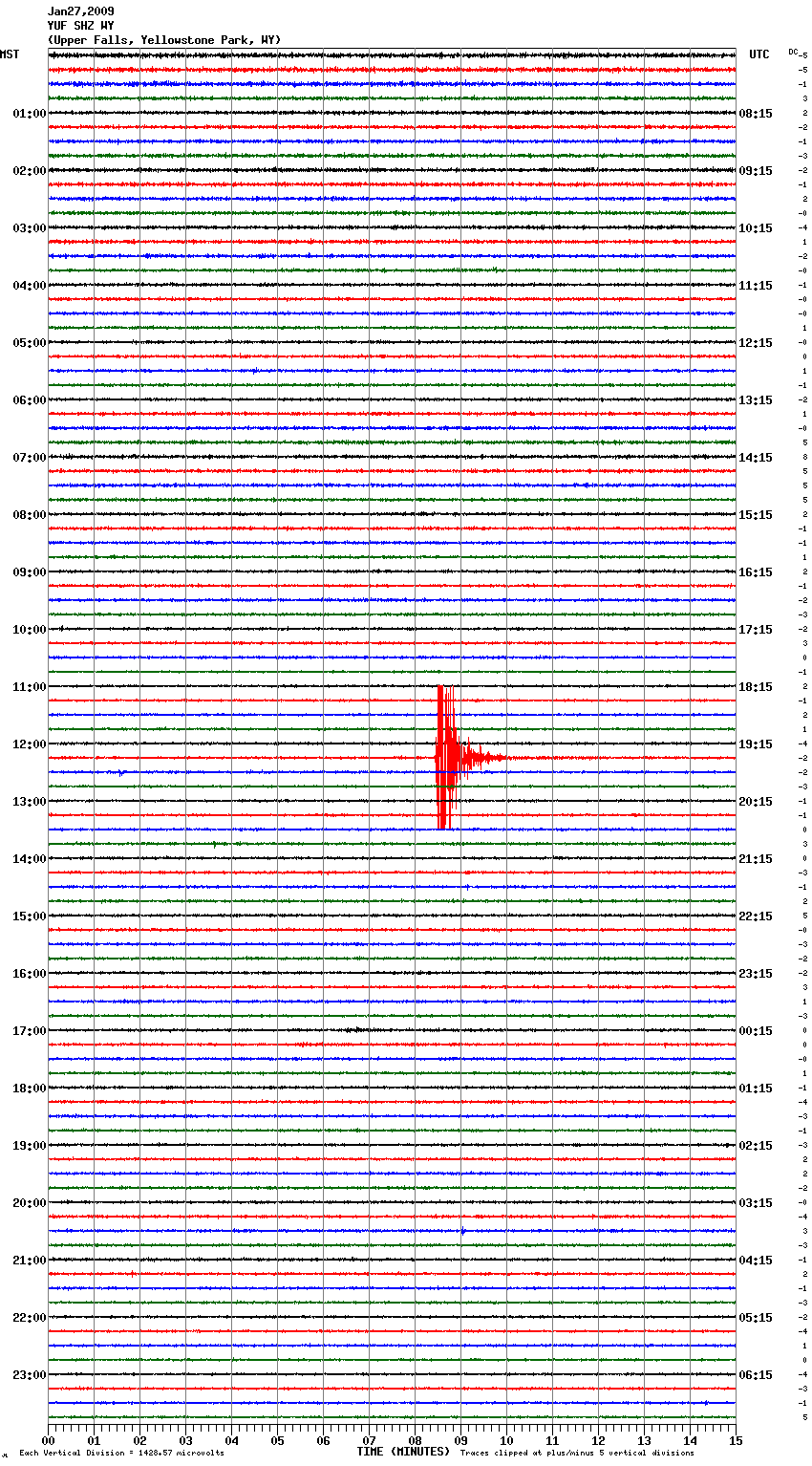This screenshot has width=812, height=1466.
Task: Click the small blue spike on the 20:30 trace
Action: click(462, 1231)
